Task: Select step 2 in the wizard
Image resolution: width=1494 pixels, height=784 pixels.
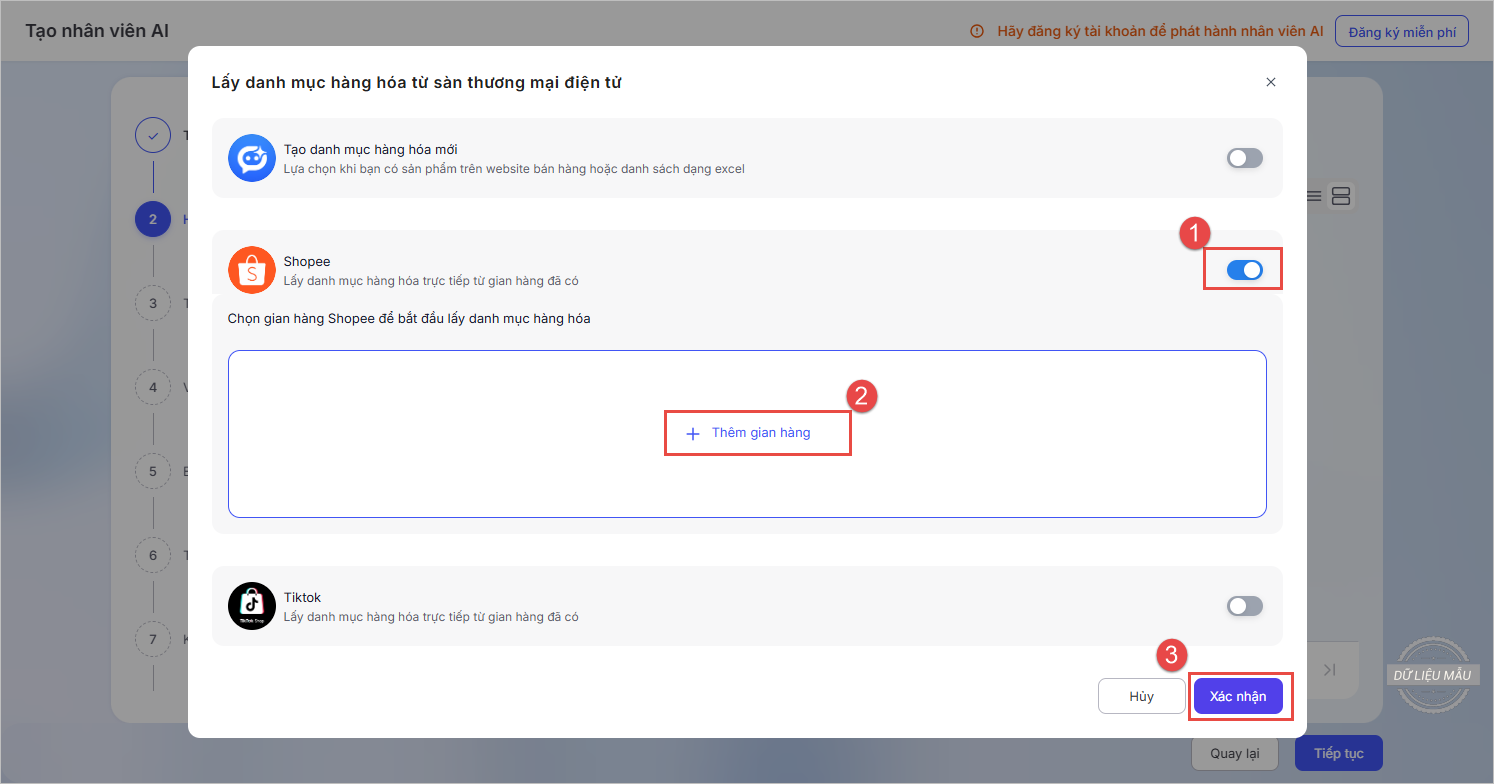Action: pos(153,219)
